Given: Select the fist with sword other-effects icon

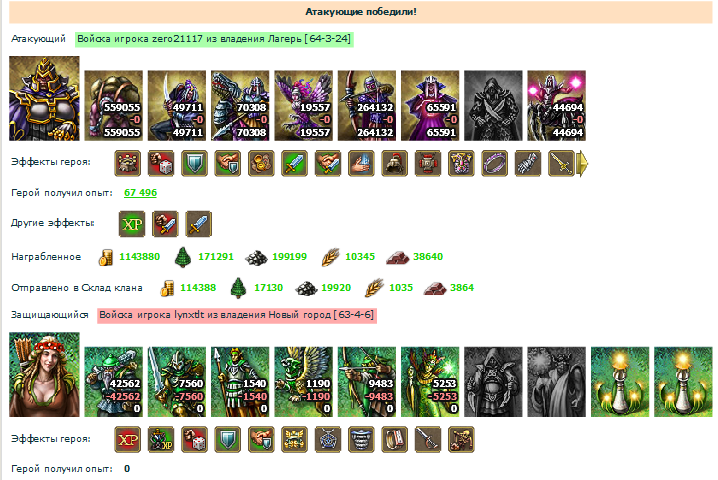Looking at the screenshot, I should pyautogui.click(x=165, y=224).
